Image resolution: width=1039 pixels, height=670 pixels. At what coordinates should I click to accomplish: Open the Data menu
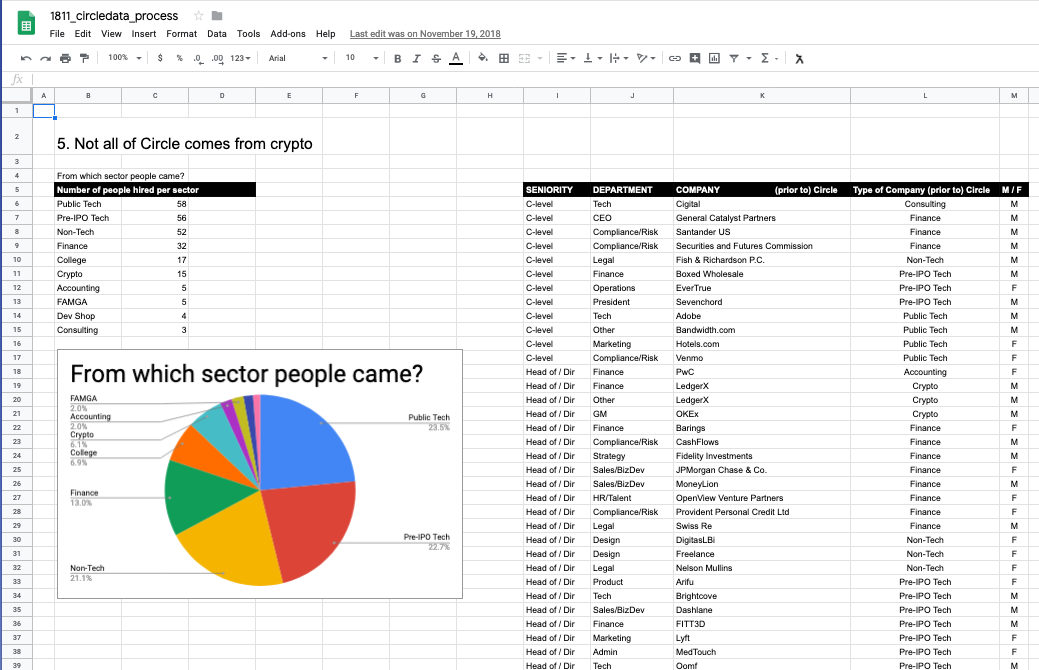(217, 34)
